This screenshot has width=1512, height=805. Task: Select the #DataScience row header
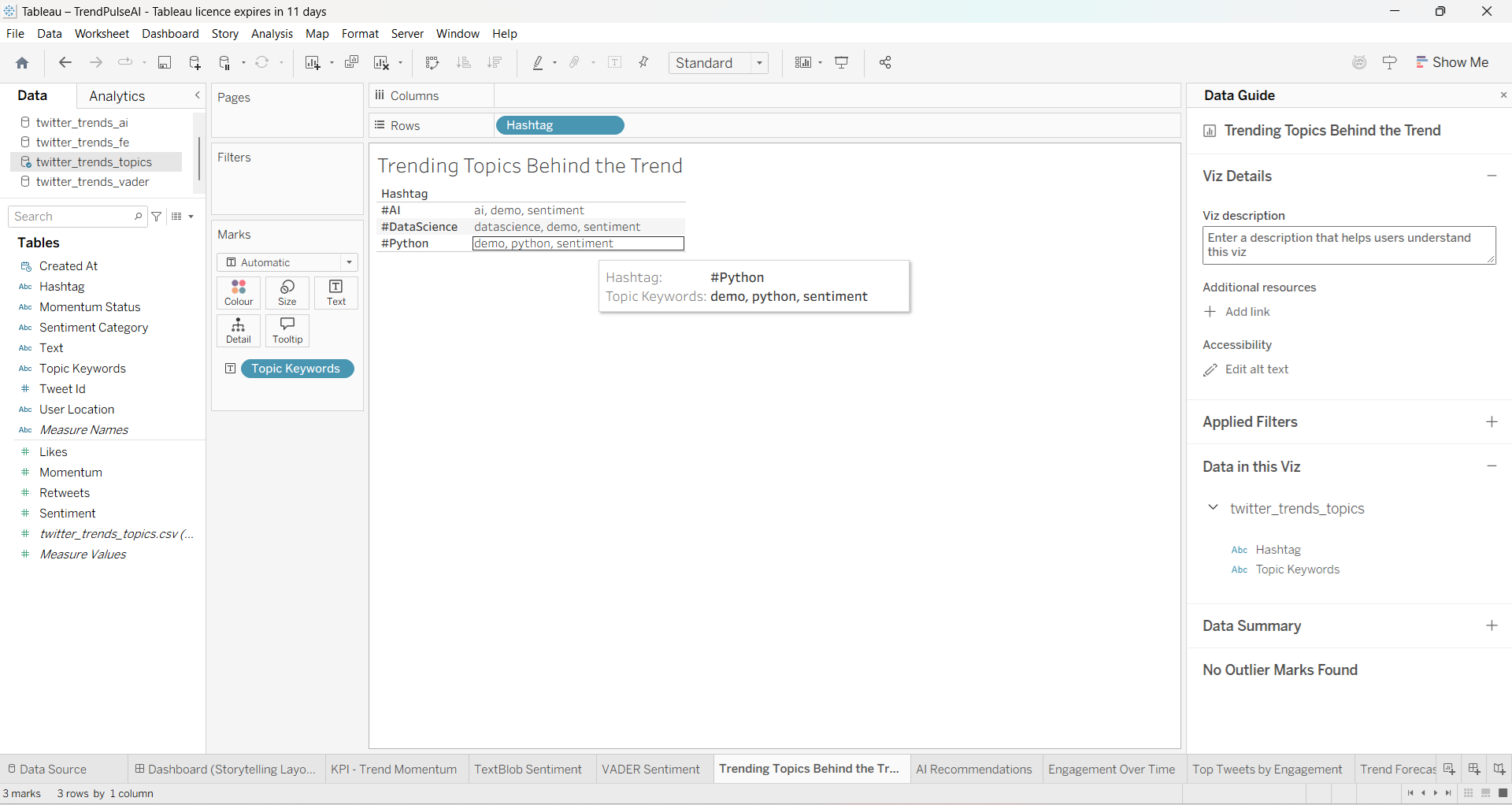click(419, 227)
